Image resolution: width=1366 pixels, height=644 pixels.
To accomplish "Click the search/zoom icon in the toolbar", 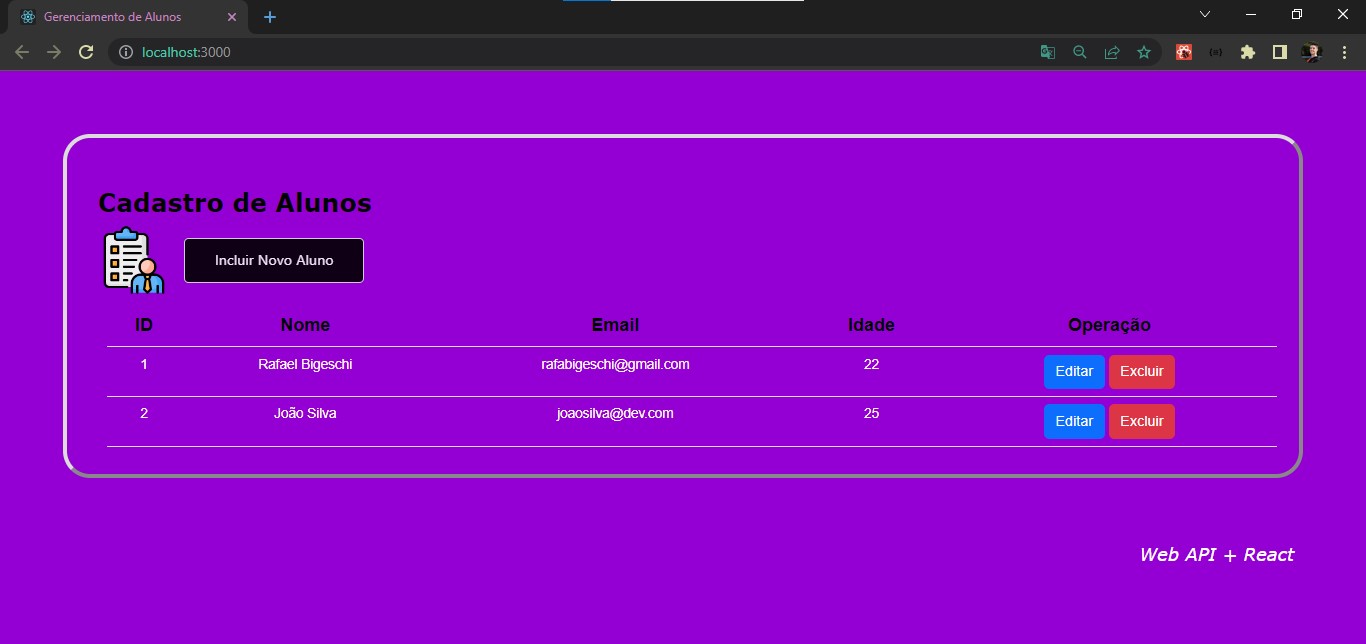I will coord(1080,52).
